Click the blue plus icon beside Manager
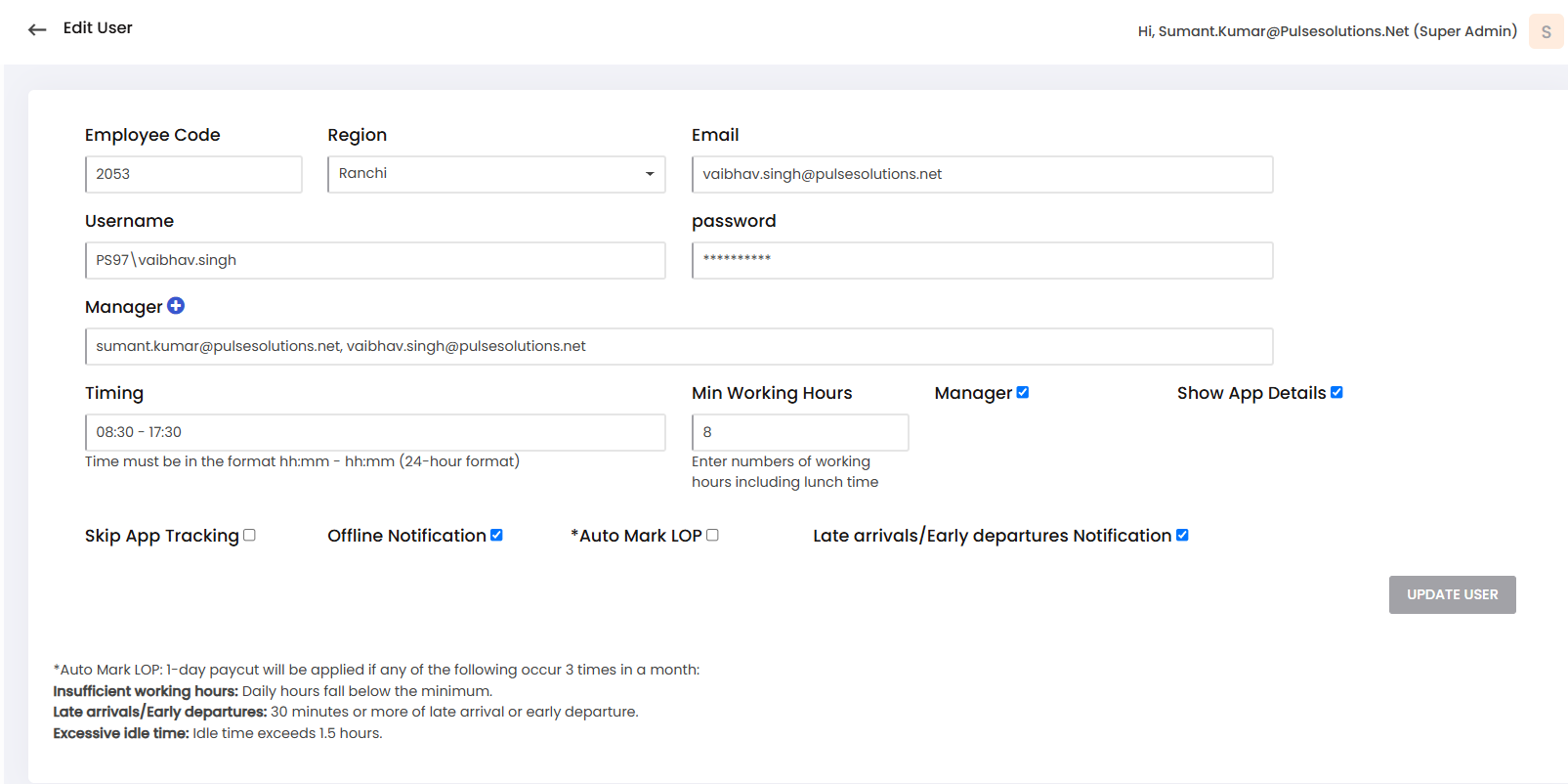 [176, 306]
